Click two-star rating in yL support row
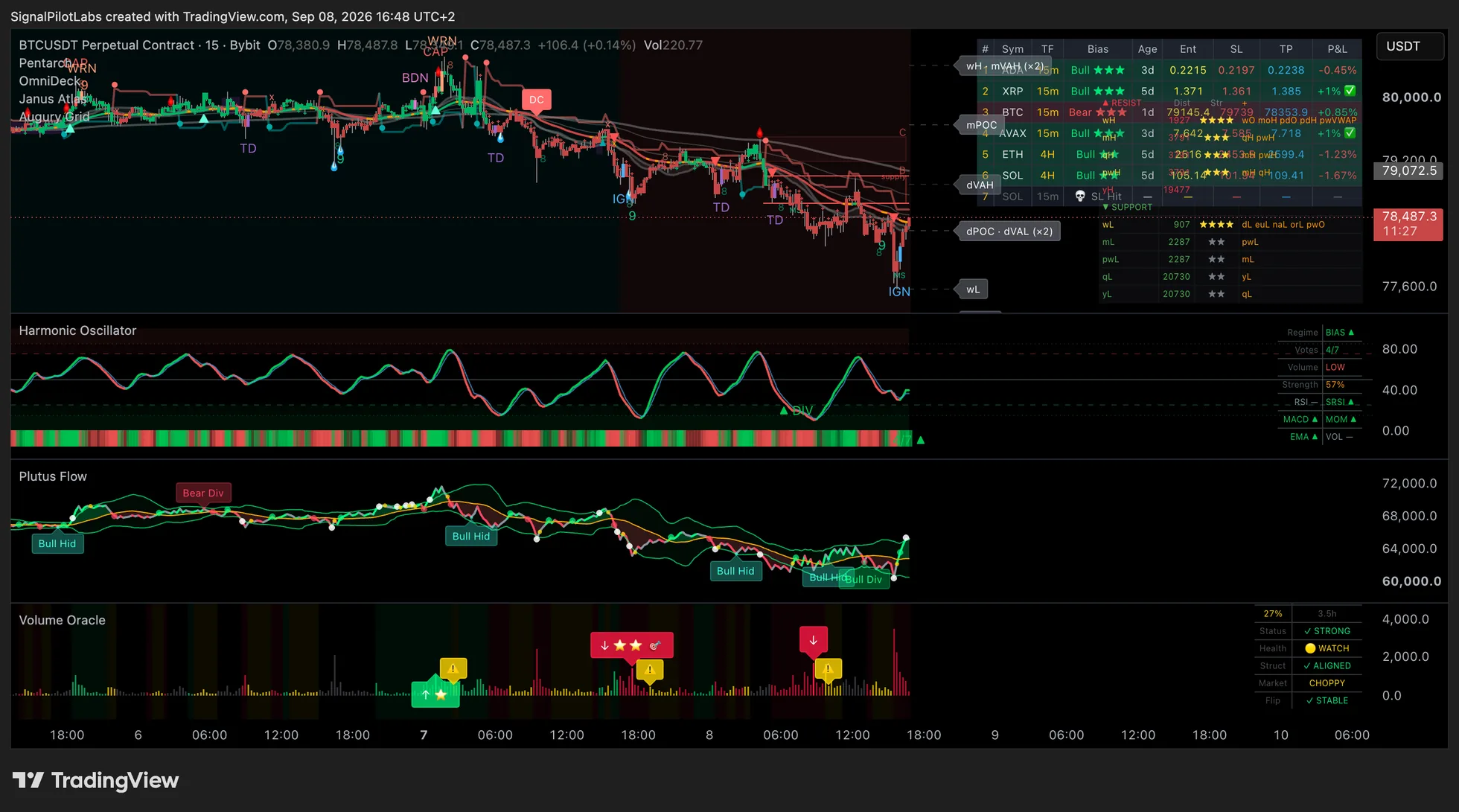The image size is (1459, 812). pos(1216,294)
